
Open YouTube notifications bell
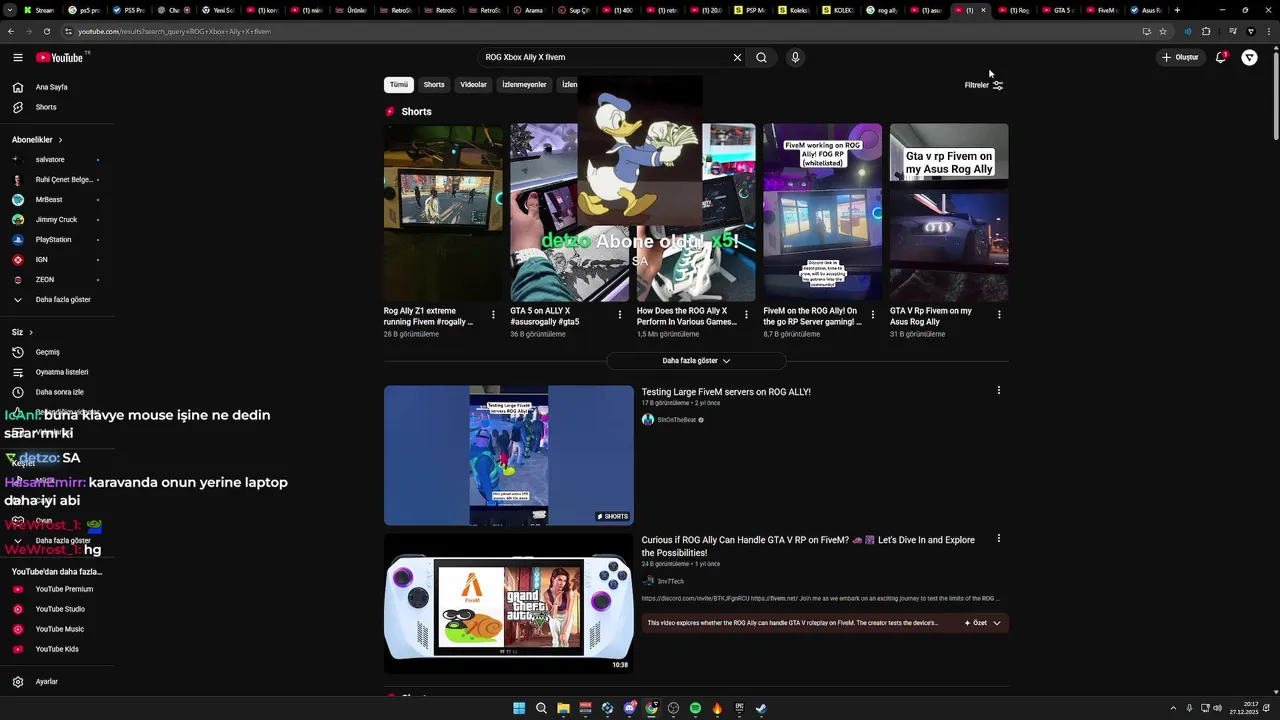coord(1220,58)
